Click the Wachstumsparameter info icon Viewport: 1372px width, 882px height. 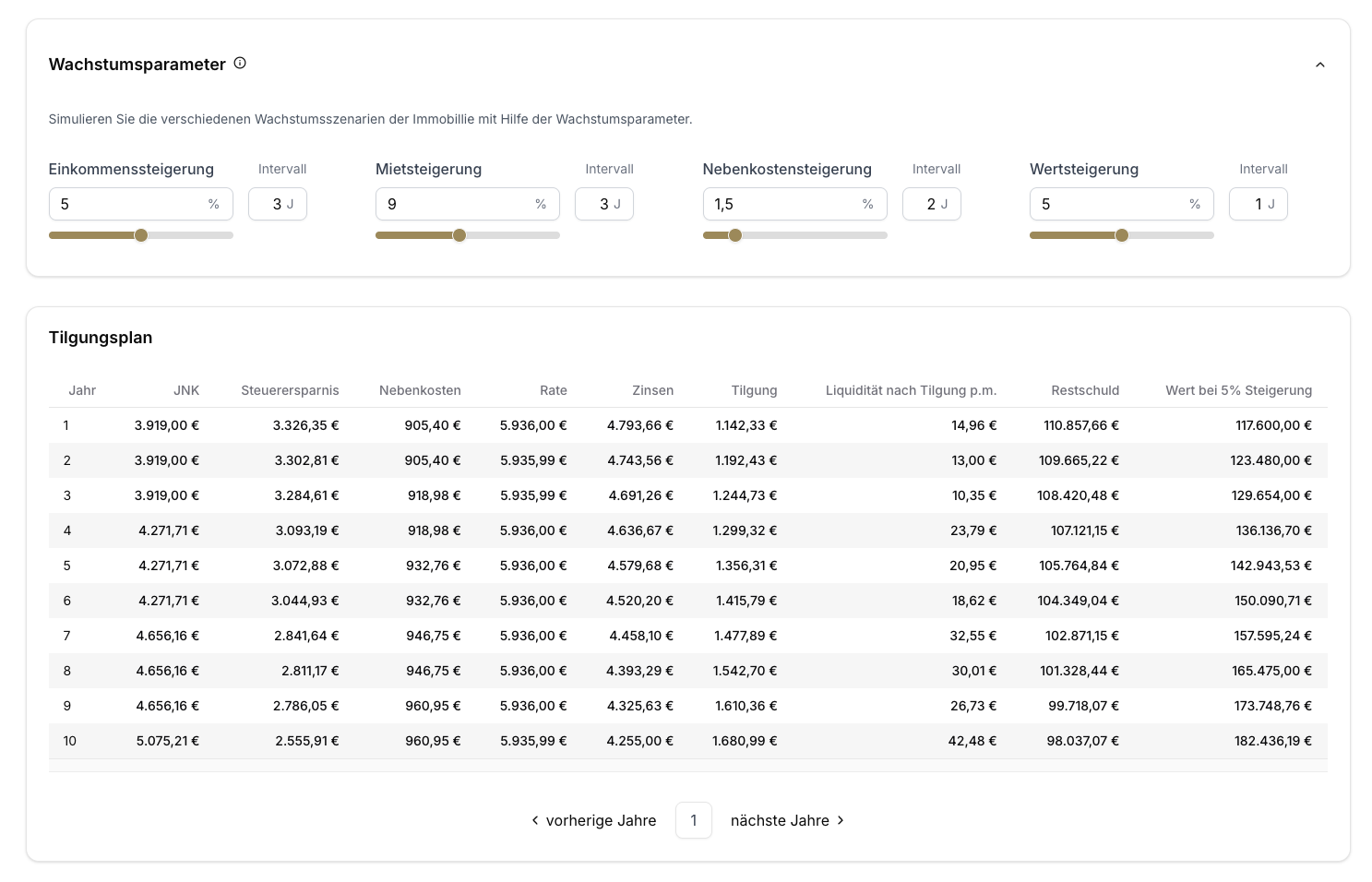click(x=240, y=64)
